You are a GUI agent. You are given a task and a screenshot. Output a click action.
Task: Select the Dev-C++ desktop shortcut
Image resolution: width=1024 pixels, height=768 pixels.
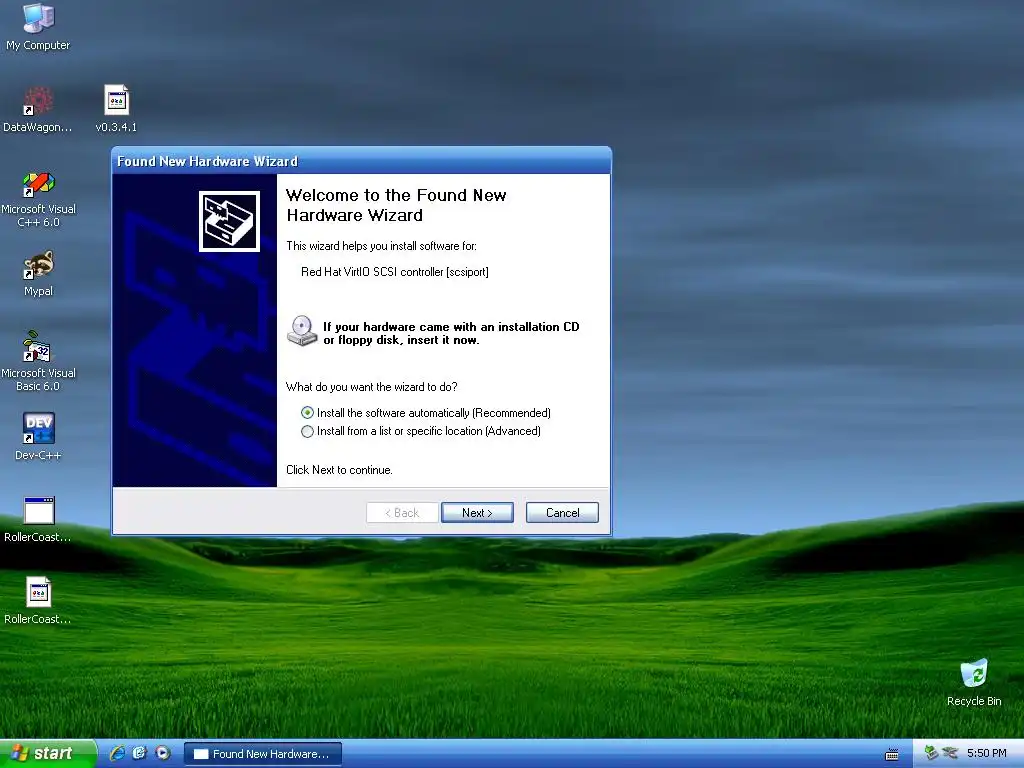pyautogui.click(x=39, y=436)
